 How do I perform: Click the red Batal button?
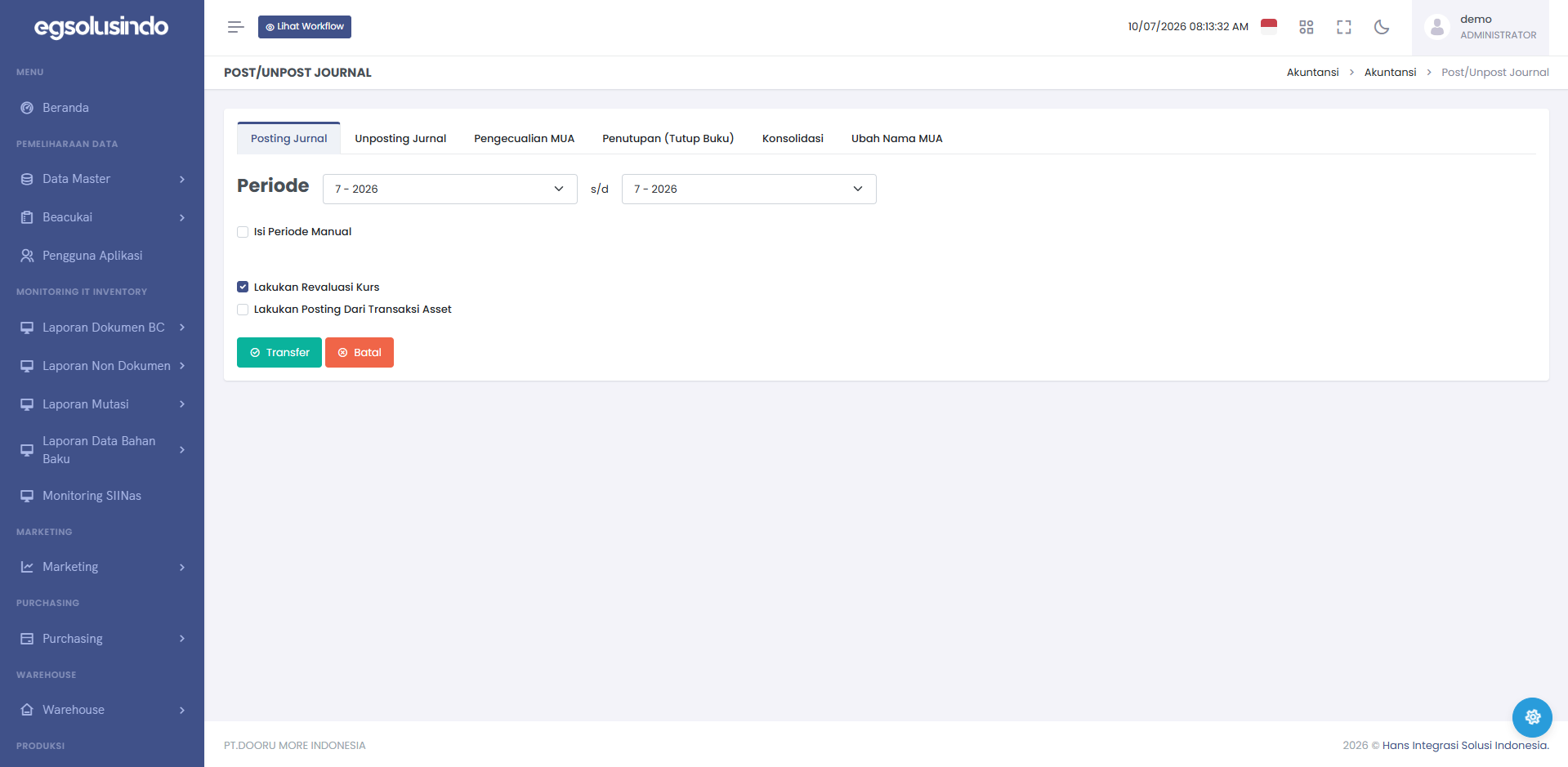[360, 353]
